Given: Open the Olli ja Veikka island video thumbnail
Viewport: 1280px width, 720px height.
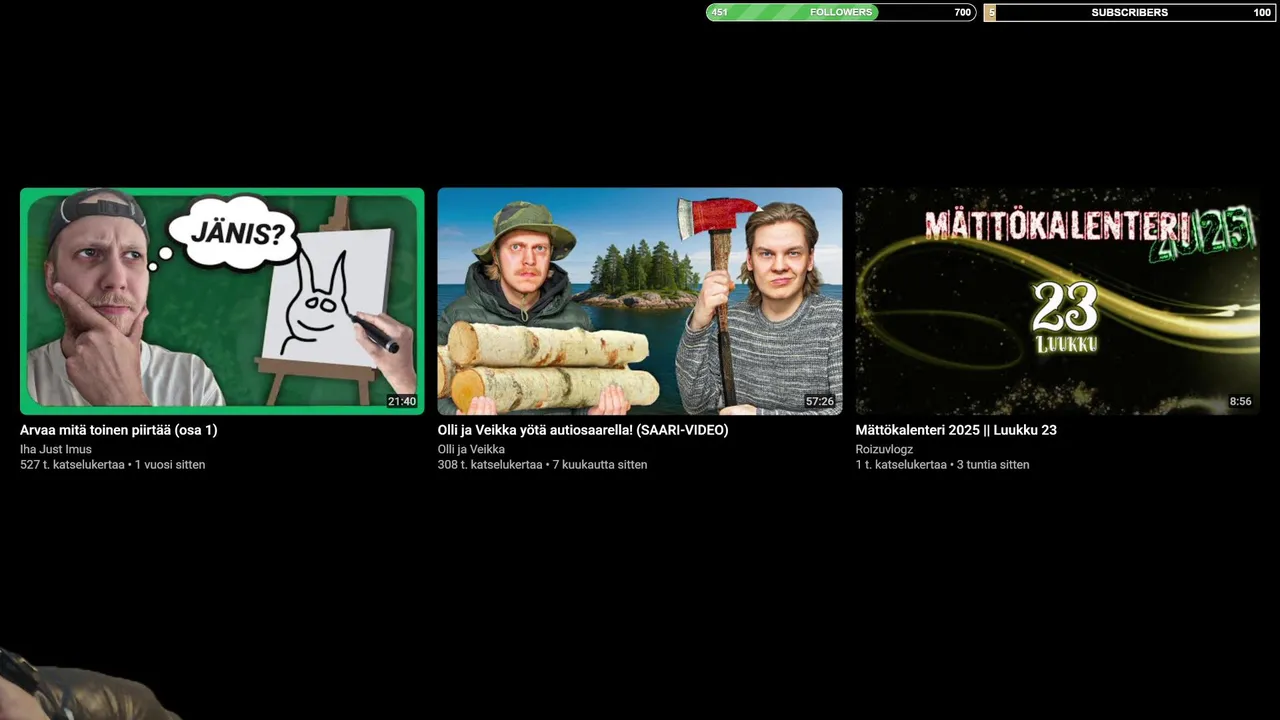Looking at the screenshot, I should point(640,301).
